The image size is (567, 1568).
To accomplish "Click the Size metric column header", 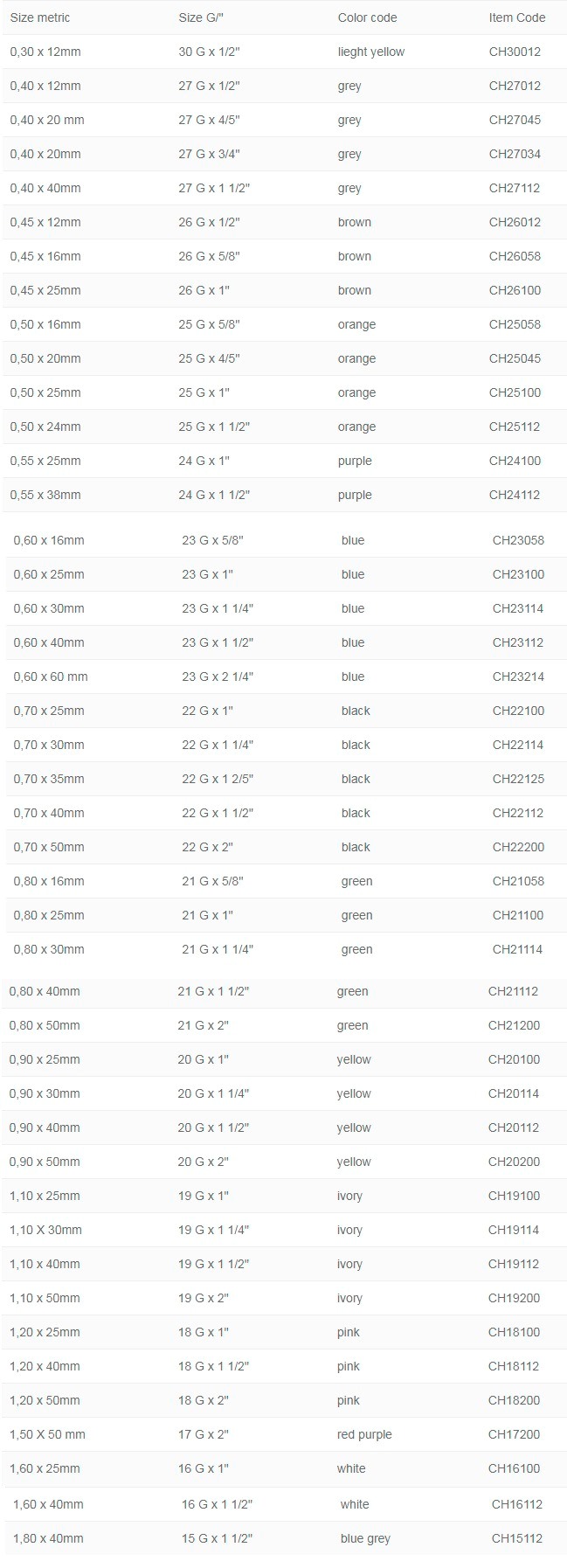I will point(40,17).
